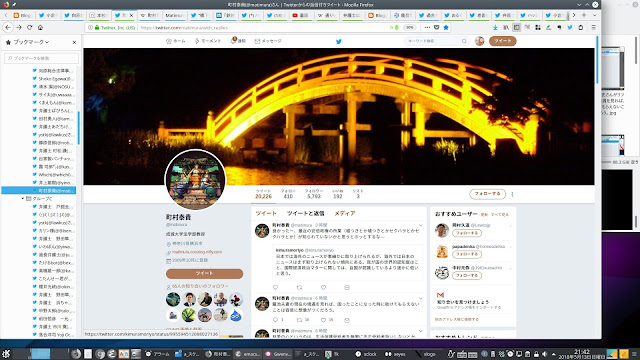Click the フォローする button on profile
This screenshot has height=360, width=640.
tap(487, 194)
